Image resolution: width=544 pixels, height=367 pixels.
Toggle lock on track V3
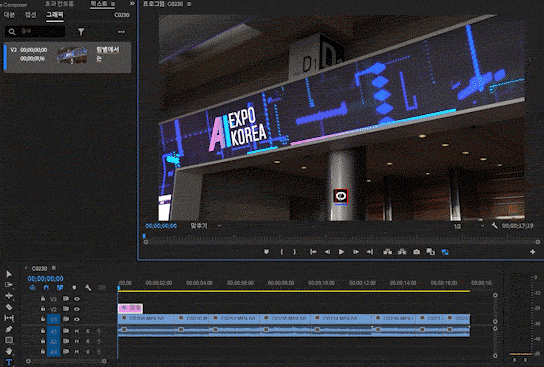pos(43,299)
